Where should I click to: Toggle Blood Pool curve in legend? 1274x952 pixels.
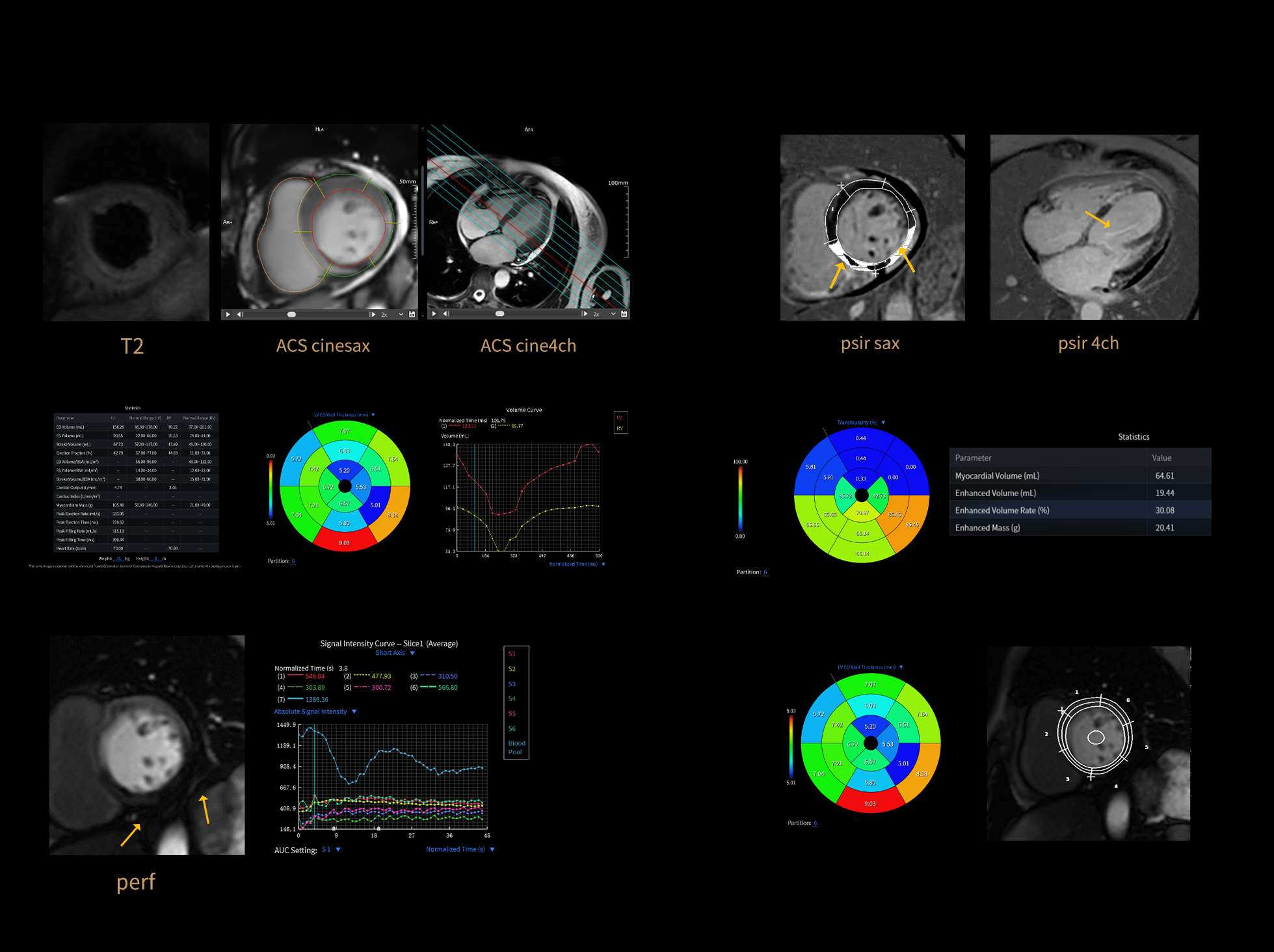point(516,747)
